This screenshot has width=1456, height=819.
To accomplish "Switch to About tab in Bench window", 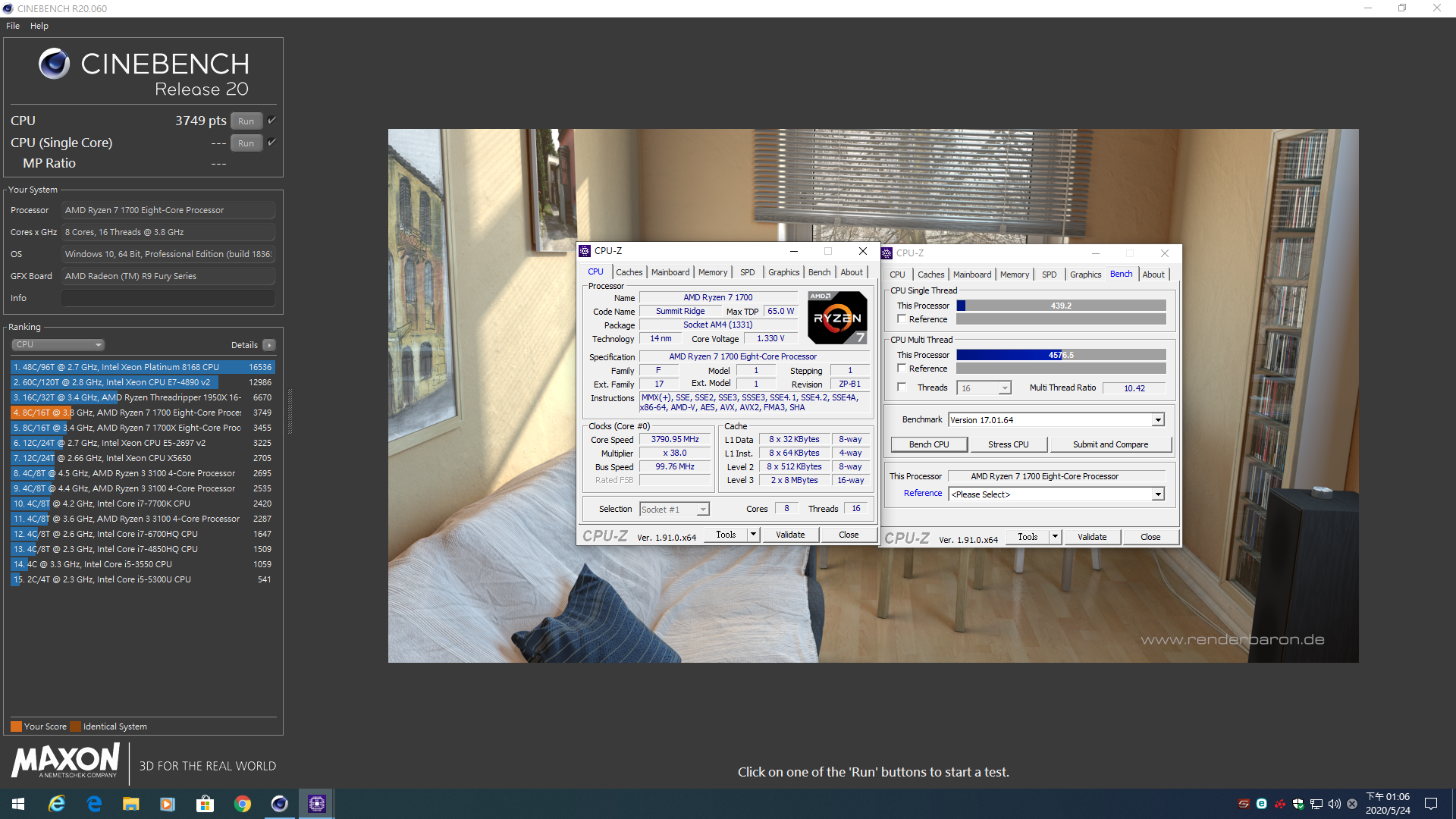I will click(x=1153, y=275).
